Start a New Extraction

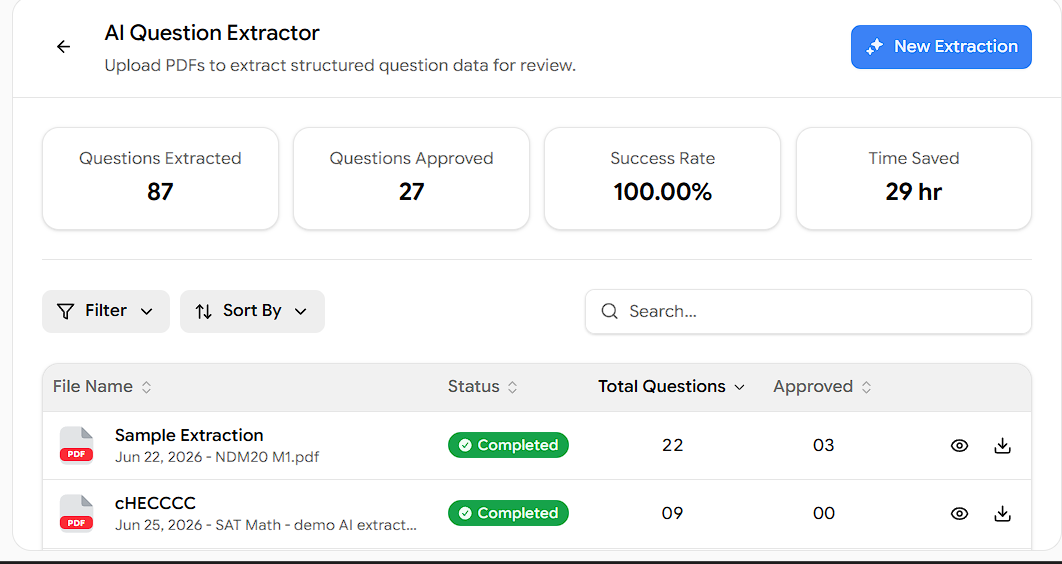coord(941,47)
